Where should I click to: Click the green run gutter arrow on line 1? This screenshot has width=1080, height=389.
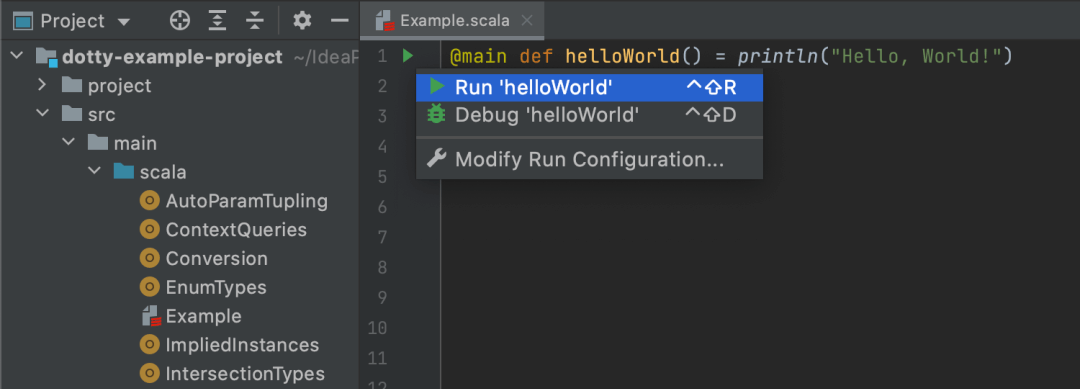[x=408, y=56]
